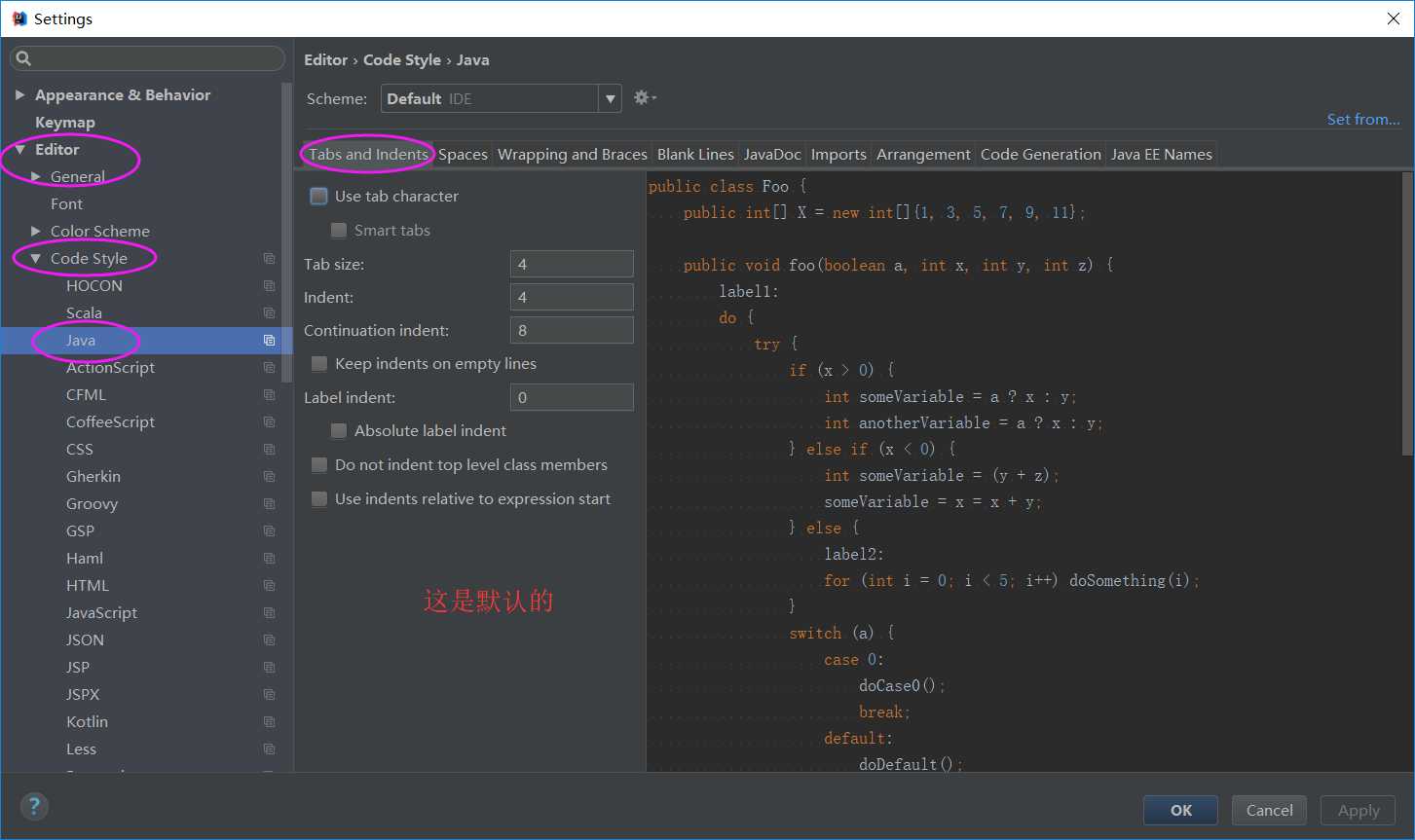Click the Cancel button

1270,810
